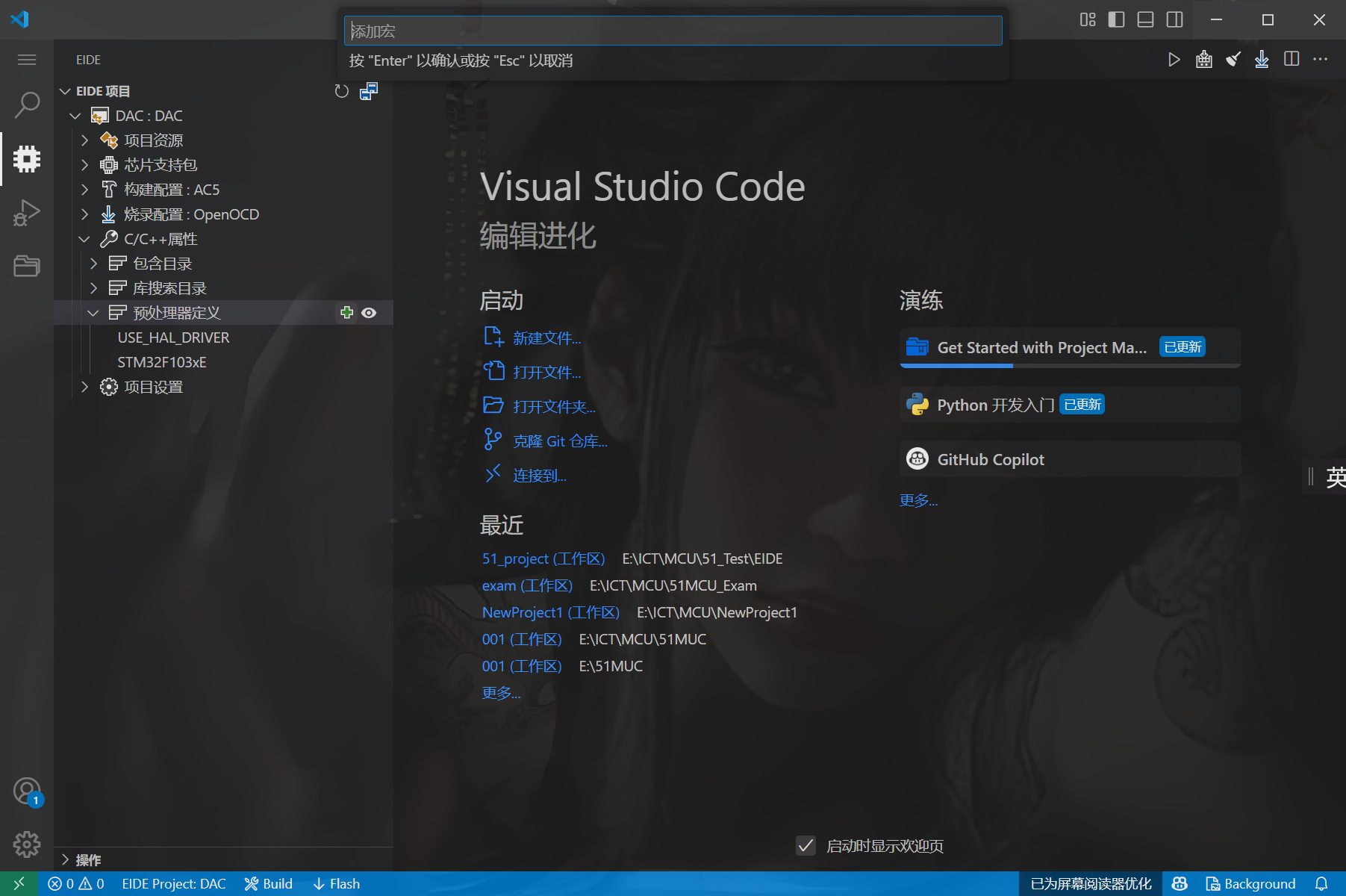Select the STM32F103xE macro
1346x896 pixels.
point(162,362)
